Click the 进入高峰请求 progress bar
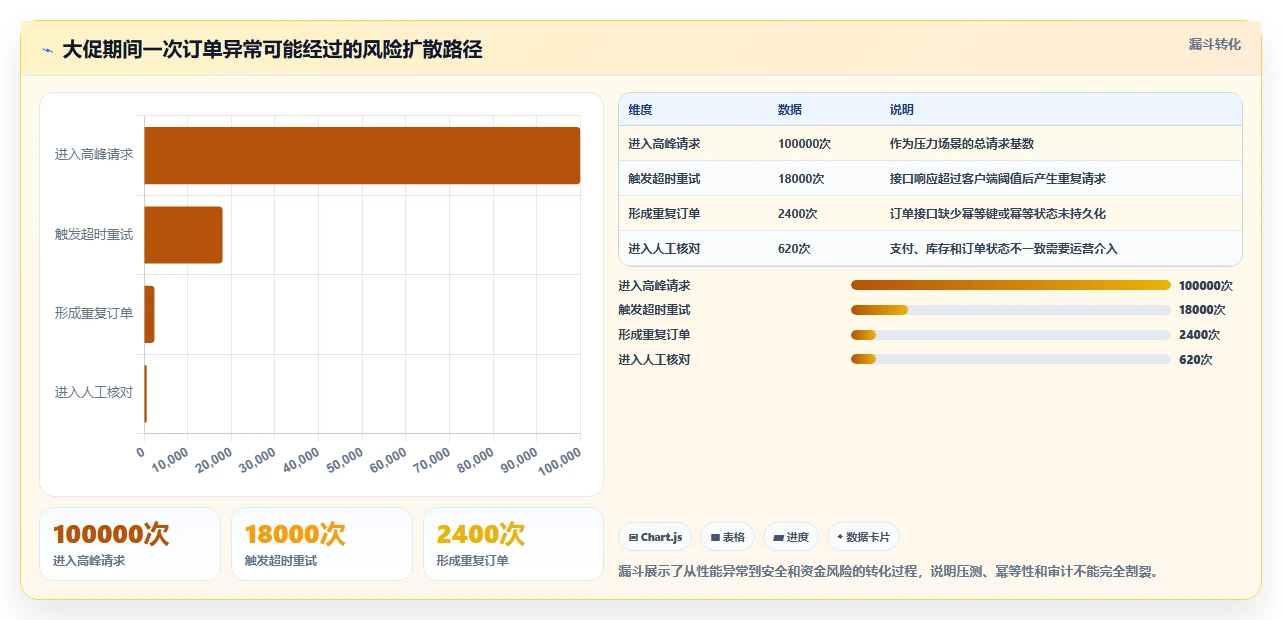 click(1010, 285)
